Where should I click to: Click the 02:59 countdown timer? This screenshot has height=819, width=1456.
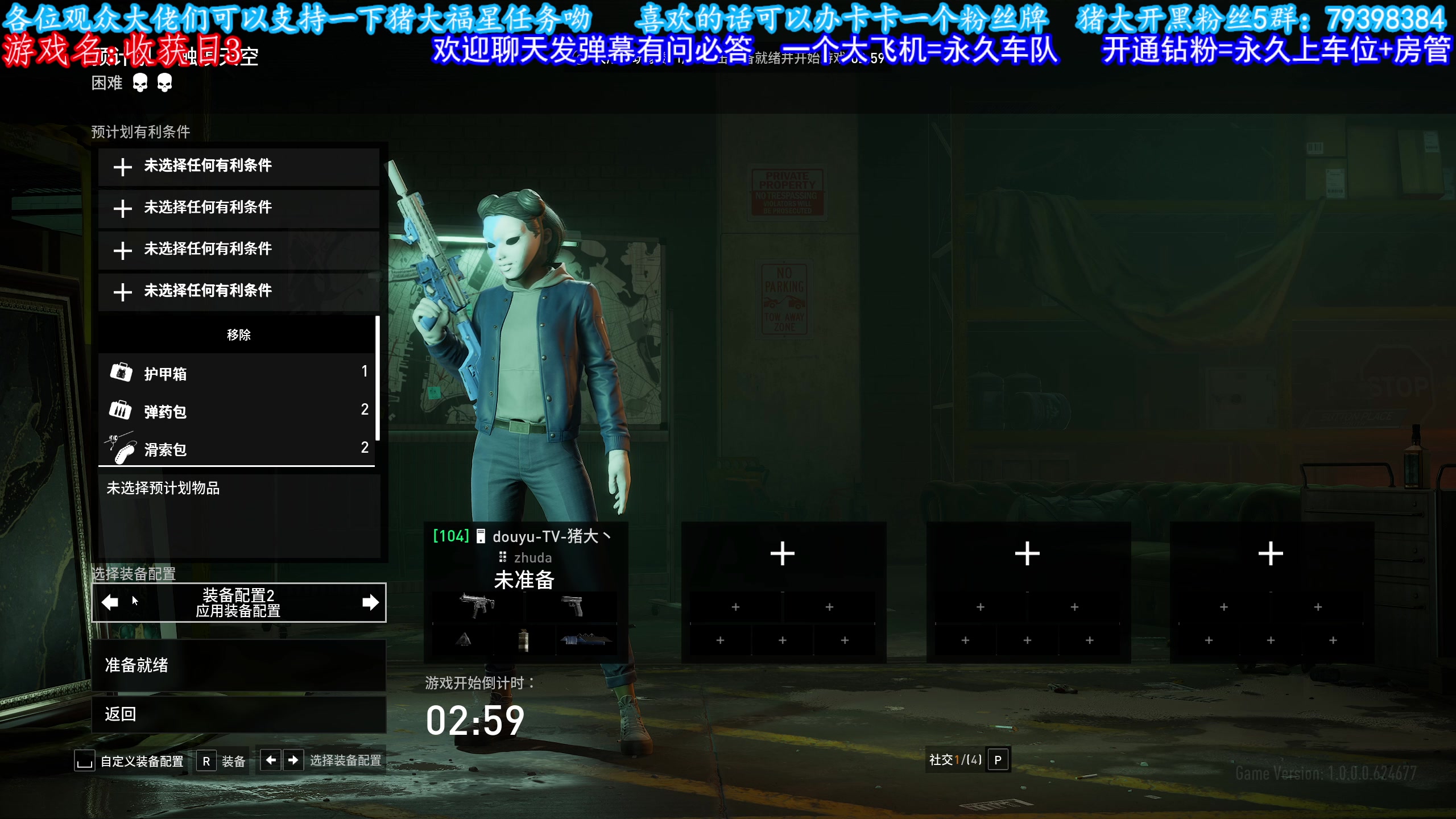coord(475,721)
